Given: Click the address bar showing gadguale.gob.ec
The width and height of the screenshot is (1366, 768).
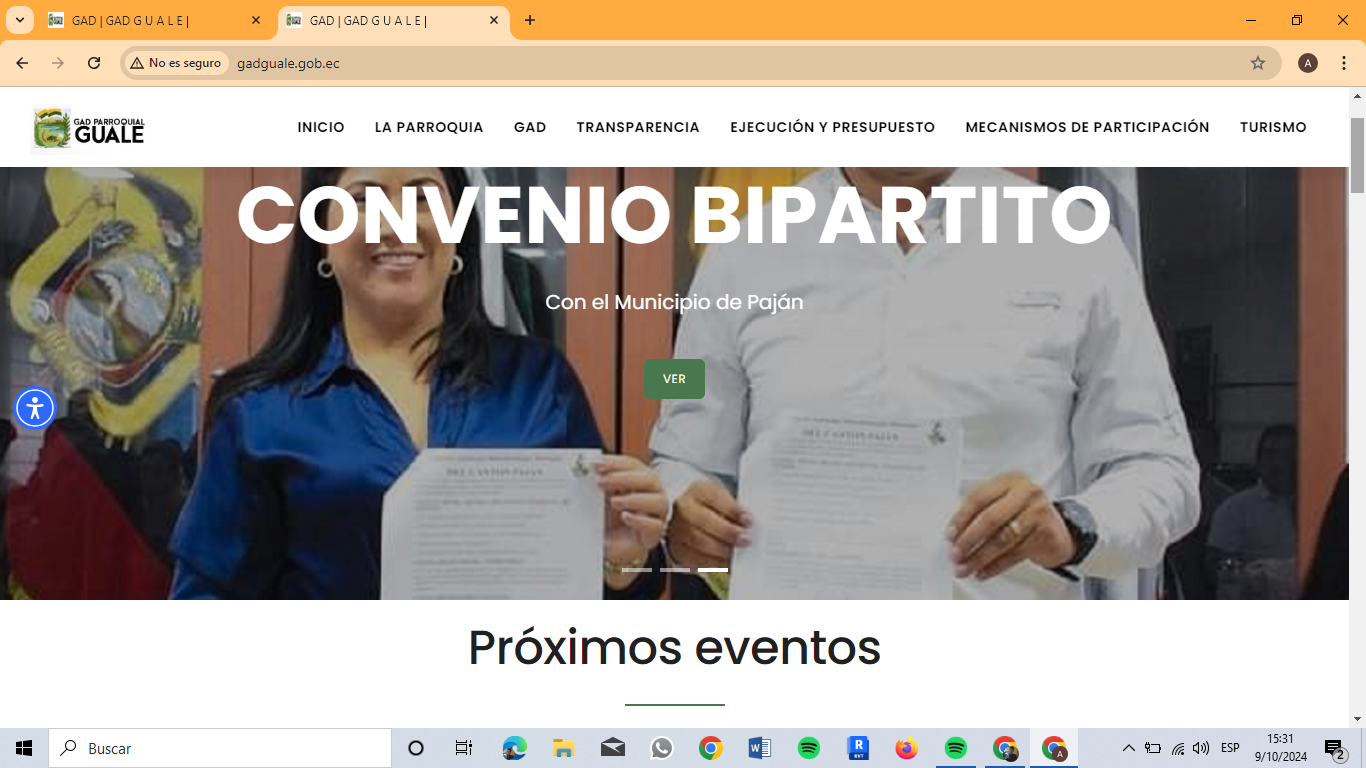Looking at the screenshot, I should pyautogui.click(x=700, y=63).
